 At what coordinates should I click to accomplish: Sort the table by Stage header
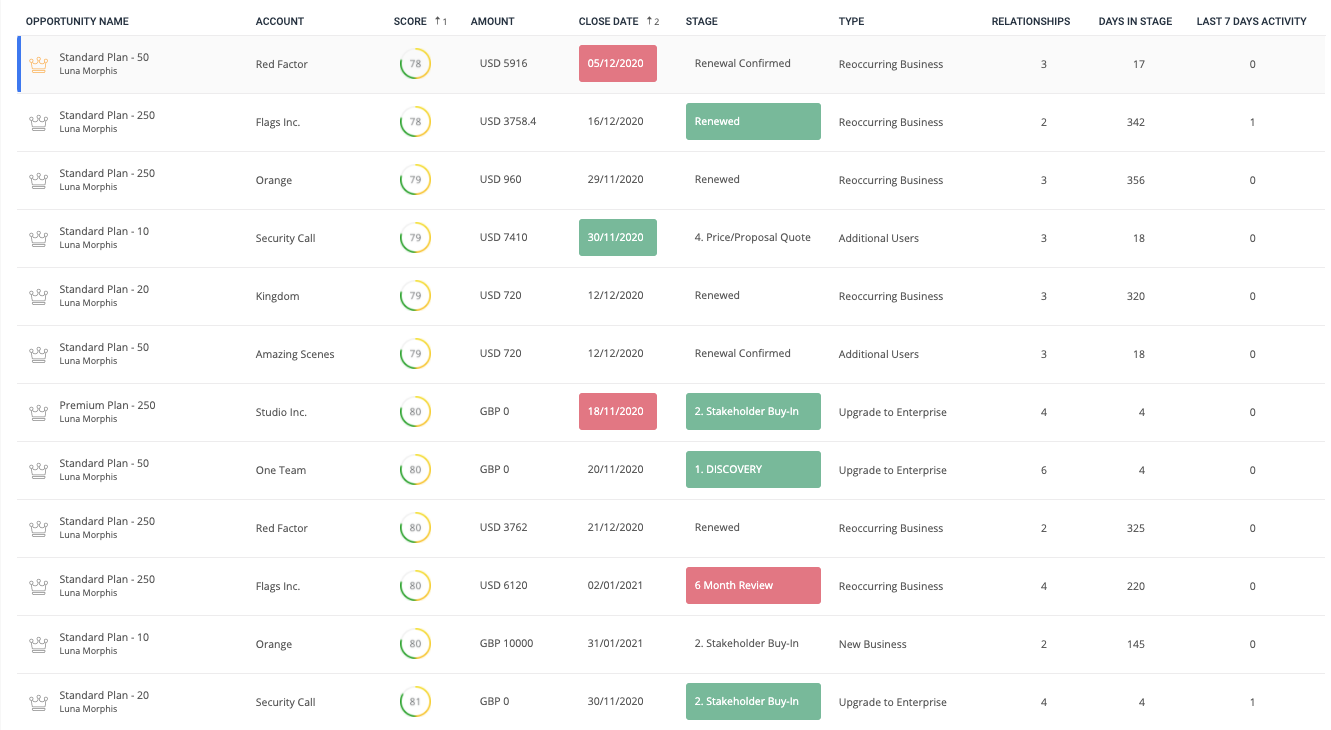701,21
